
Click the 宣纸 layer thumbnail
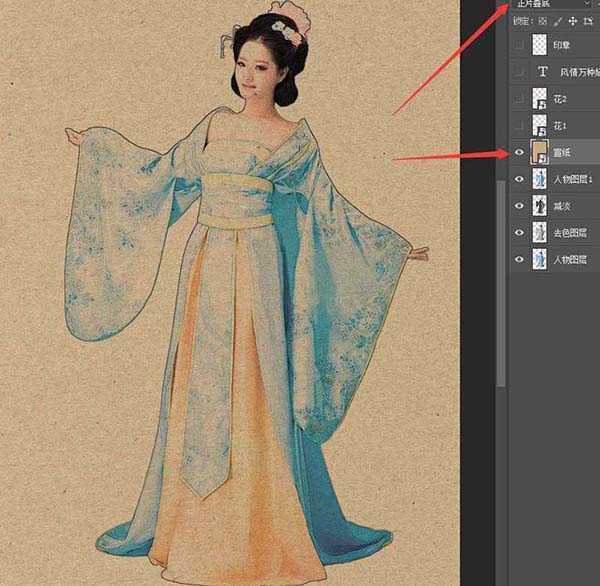point(541,153)
